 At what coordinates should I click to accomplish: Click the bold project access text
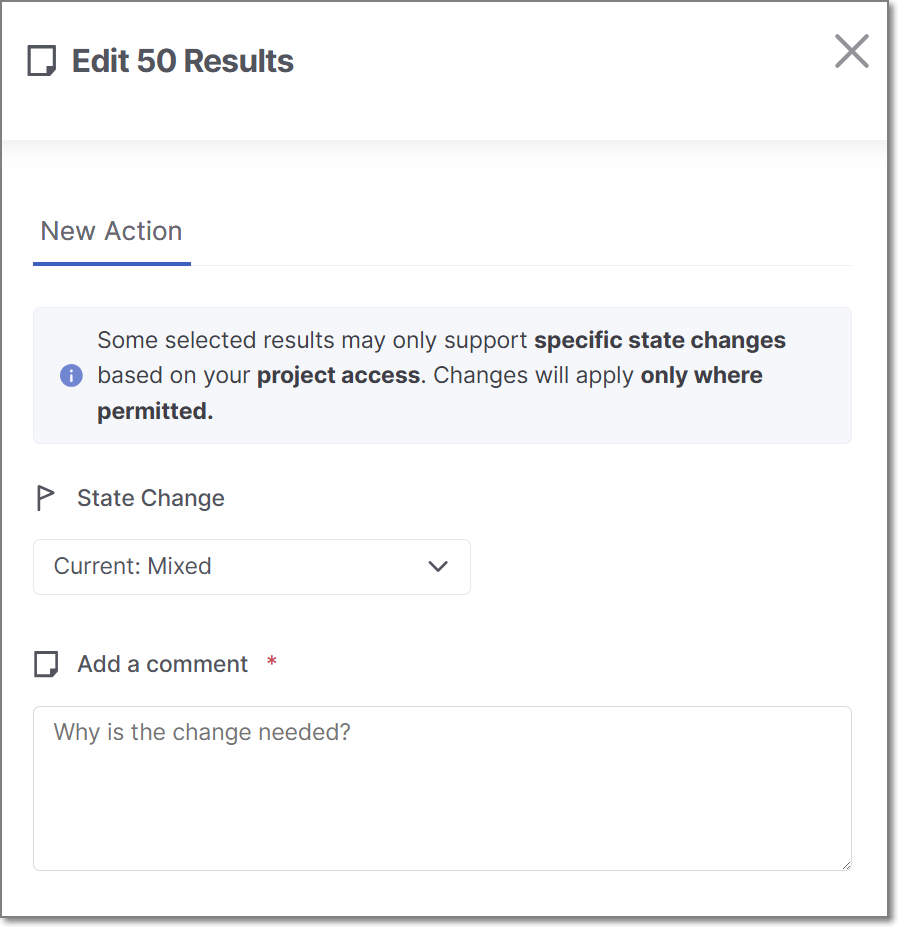[339, 376]
